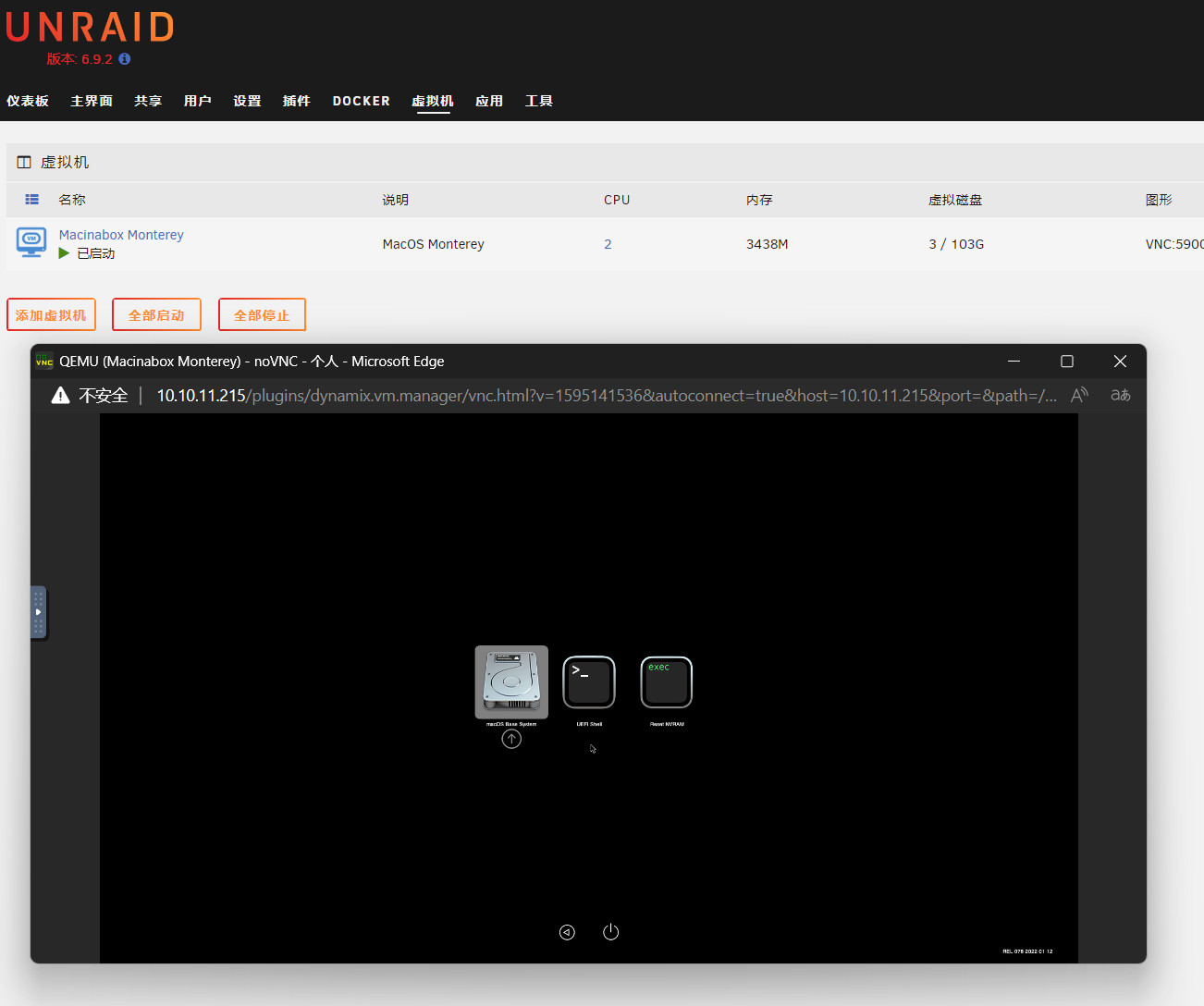The image size is (1204, 1006).
Task: Select the Reset NVRAM boot entry
Action: click(x=667, y=682)
